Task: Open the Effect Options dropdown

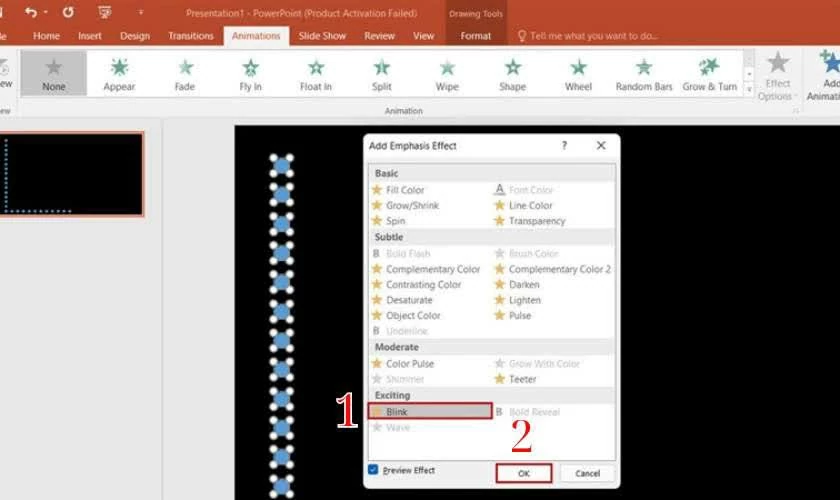Action: [777, 76]
